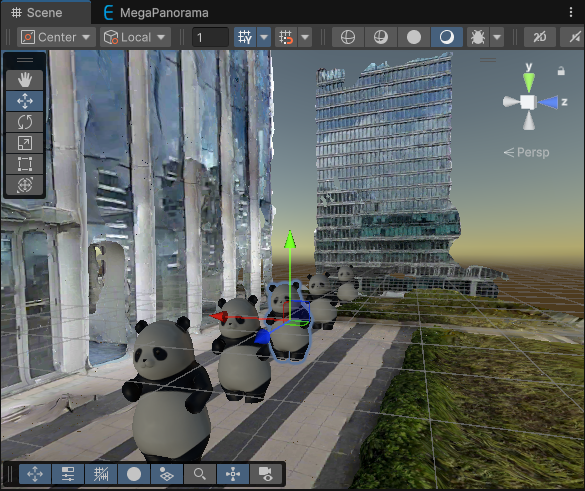Open the Center pivot dropdown
The image size is (585, 491).
pyautogui.click(x=56, y=37)
